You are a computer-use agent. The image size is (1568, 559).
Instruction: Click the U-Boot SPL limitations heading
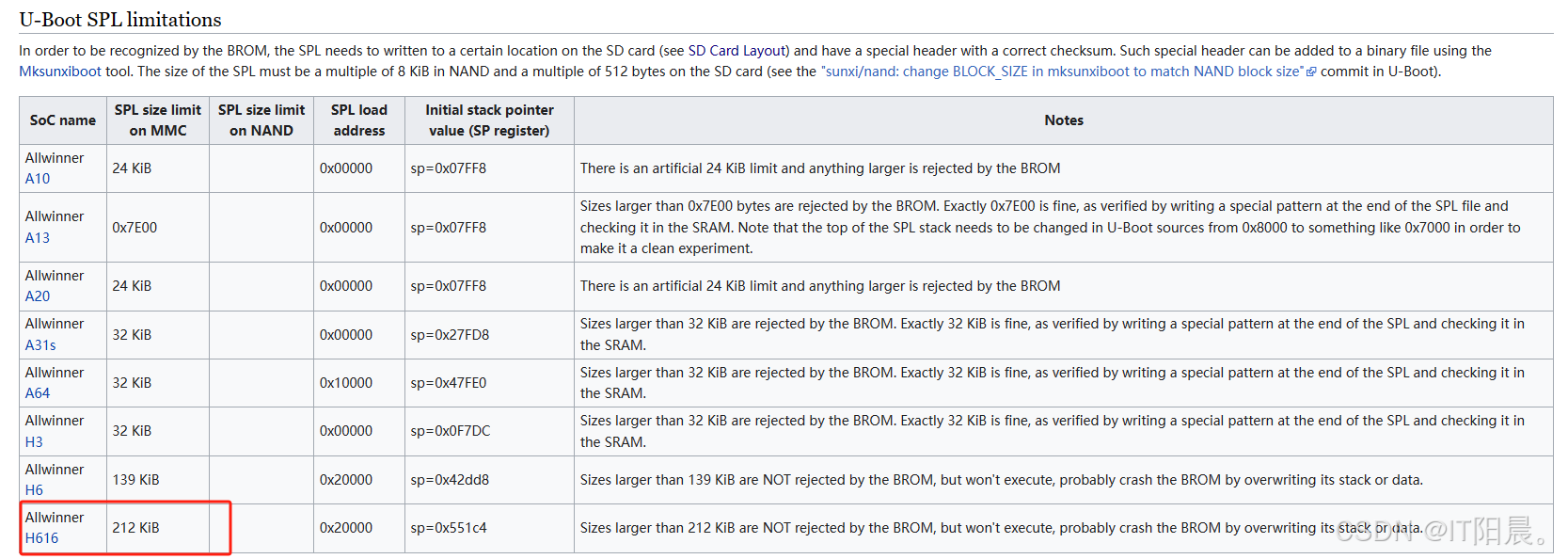coord(120,20)
